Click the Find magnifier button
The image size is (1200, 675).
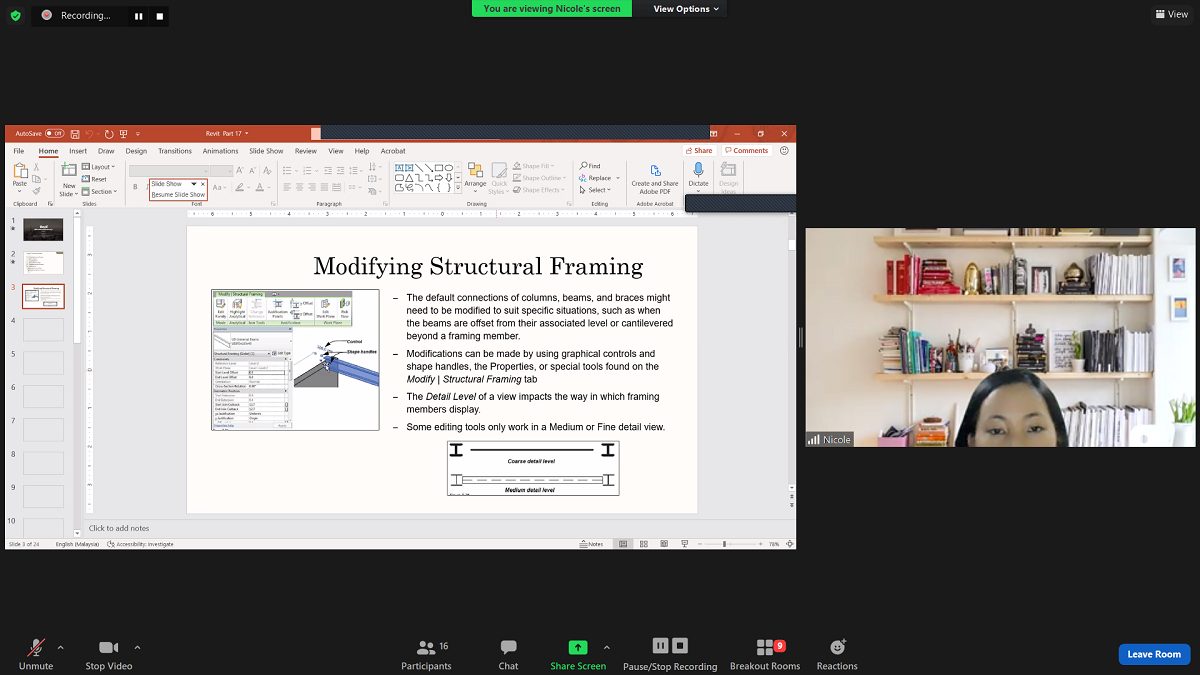coord(590,166)
